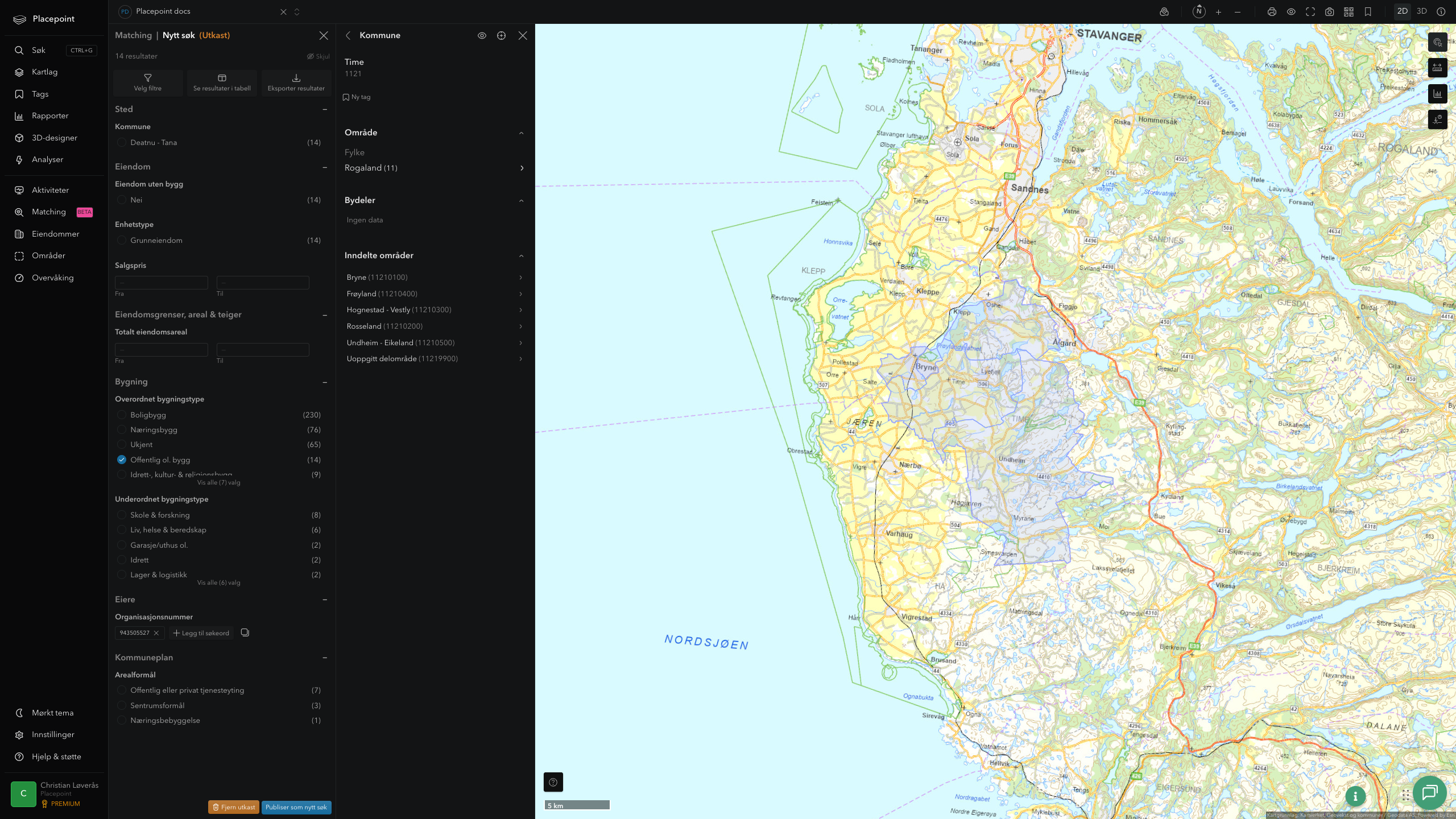Click camera screenshot icon
Screen dimensions: 1456x819
[1330, 12]
